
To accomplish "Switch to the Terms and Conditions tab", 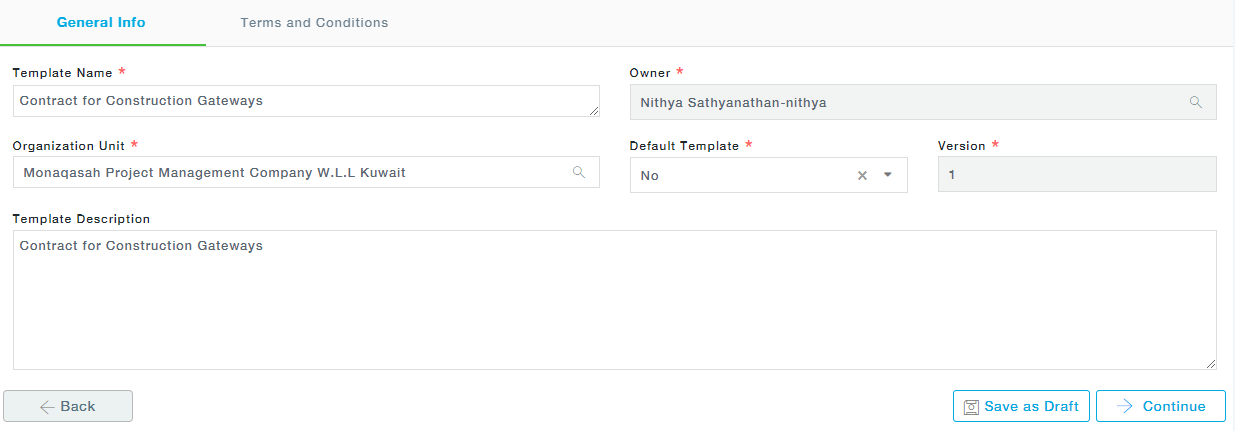I will [x=314, y=23].
